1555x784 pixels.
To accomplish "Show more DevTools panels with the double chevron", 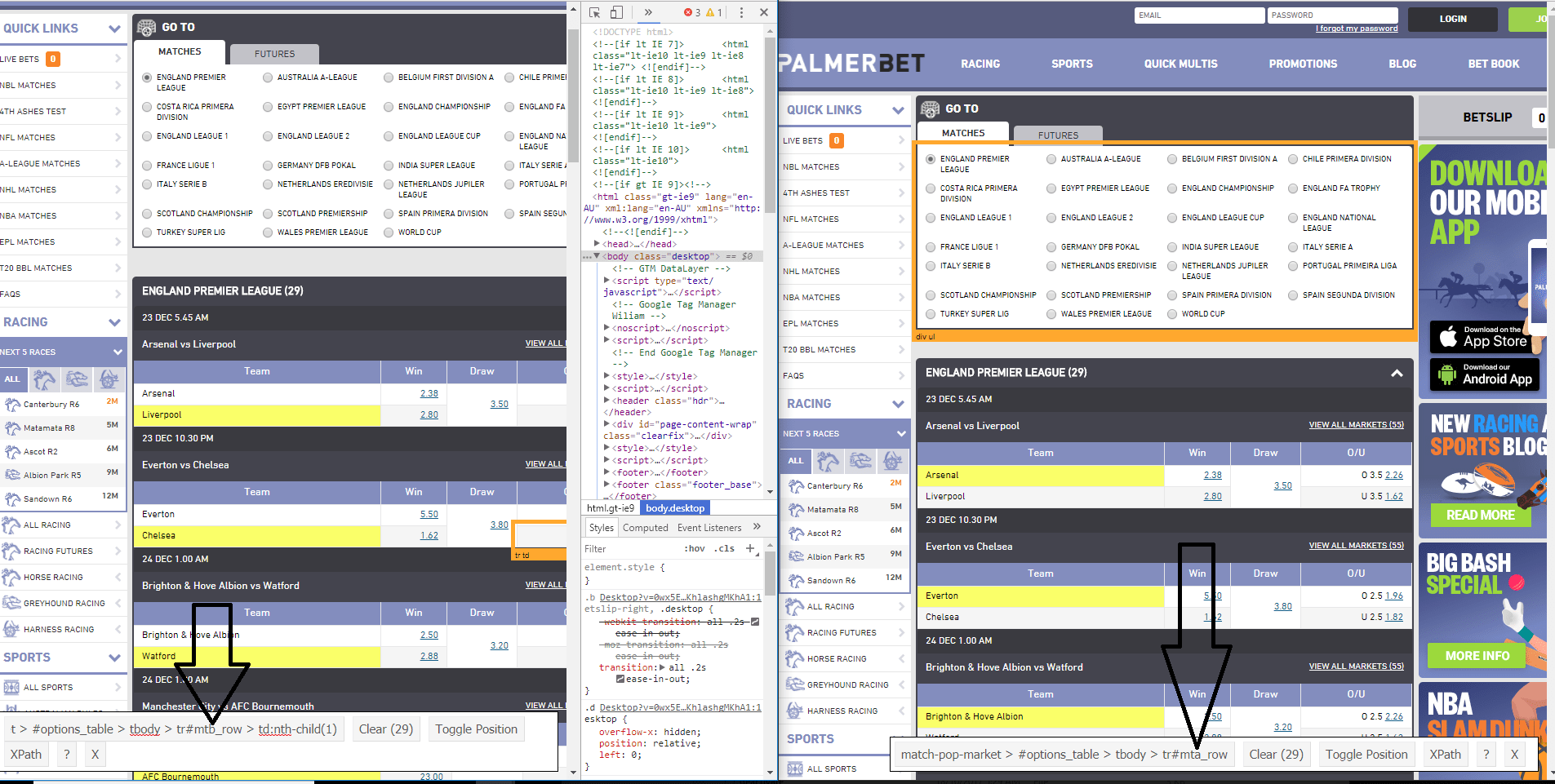I will [x=647, y=12].
